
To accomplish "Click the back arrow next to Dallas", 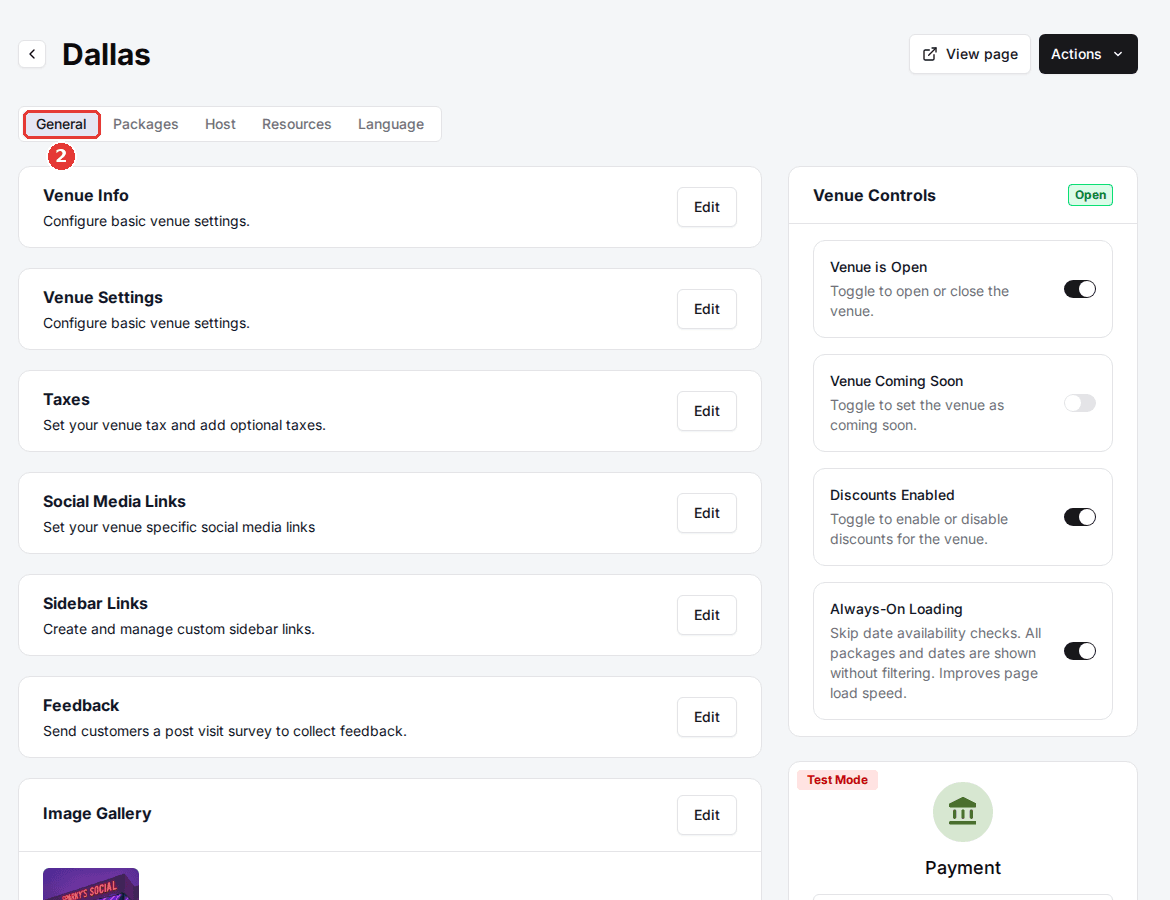I will click(32, 54).
